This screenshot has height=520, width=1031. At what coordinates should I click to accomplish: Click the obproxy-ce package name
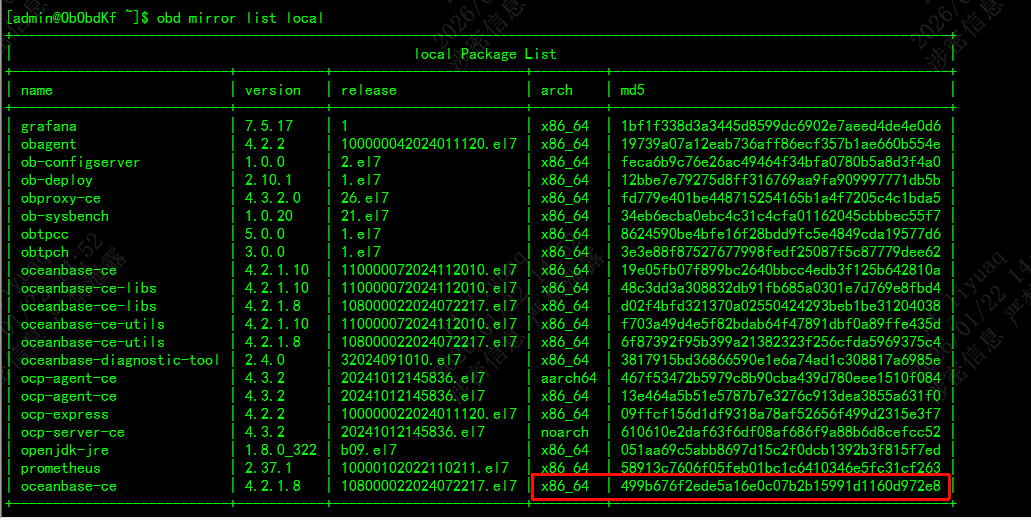pos(61,198)
